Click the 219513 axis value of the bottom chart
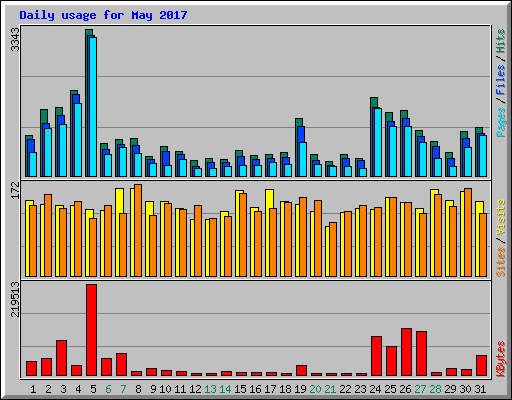512x400 pixels. tap(15, 299)
